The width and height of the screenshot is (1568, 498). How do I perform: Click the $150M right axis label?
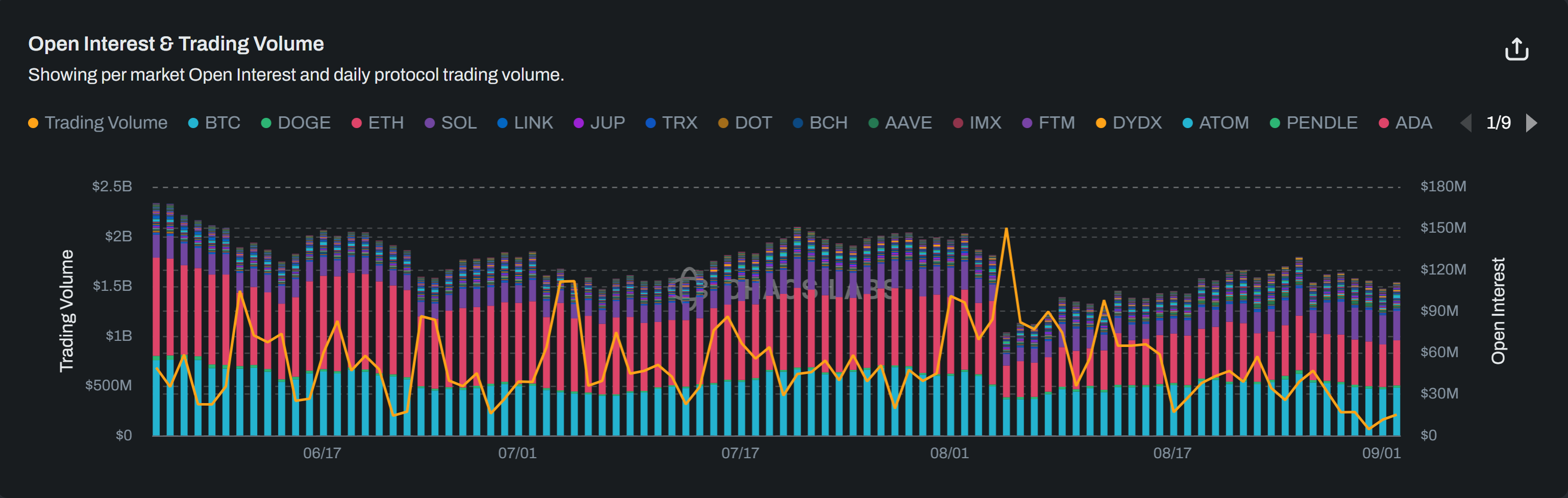1443,228
